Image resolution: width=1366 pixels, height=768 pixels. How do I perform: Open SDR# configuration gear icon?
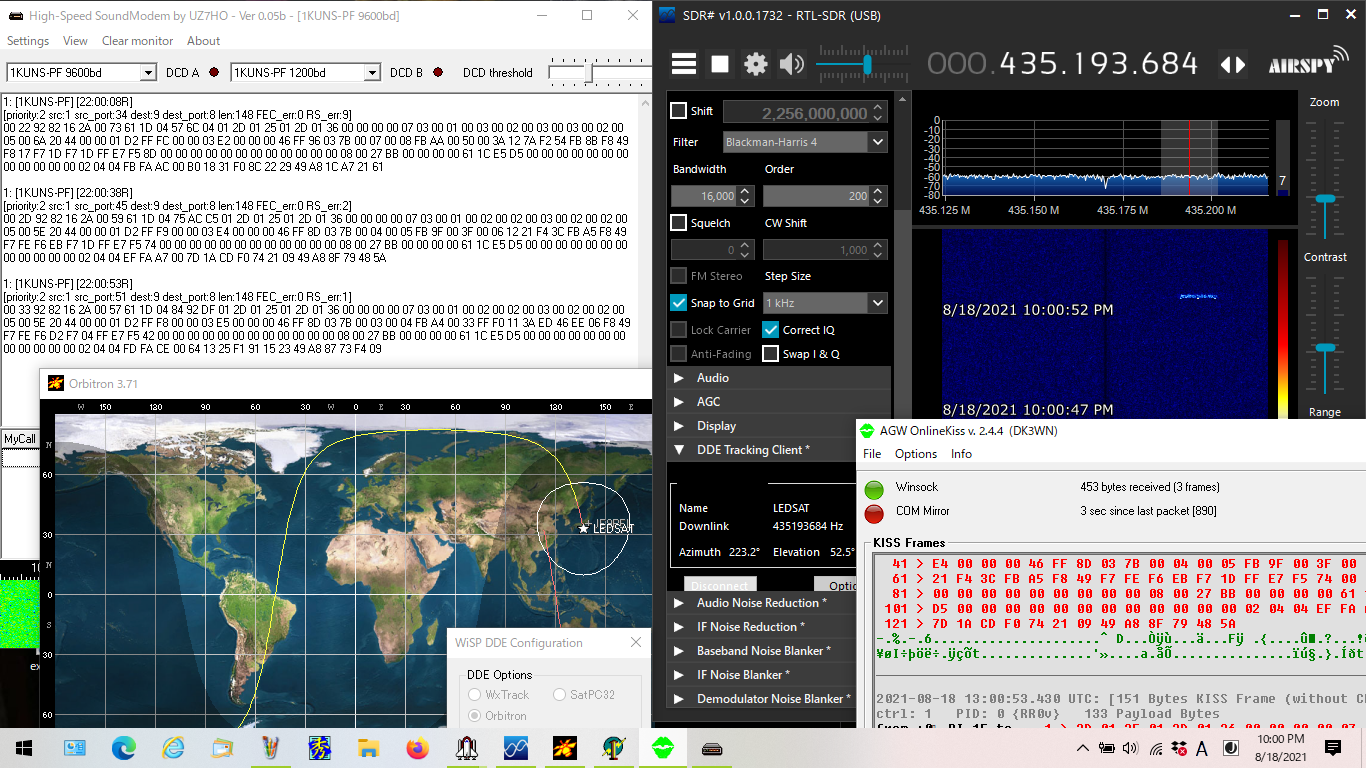(756, 64)
